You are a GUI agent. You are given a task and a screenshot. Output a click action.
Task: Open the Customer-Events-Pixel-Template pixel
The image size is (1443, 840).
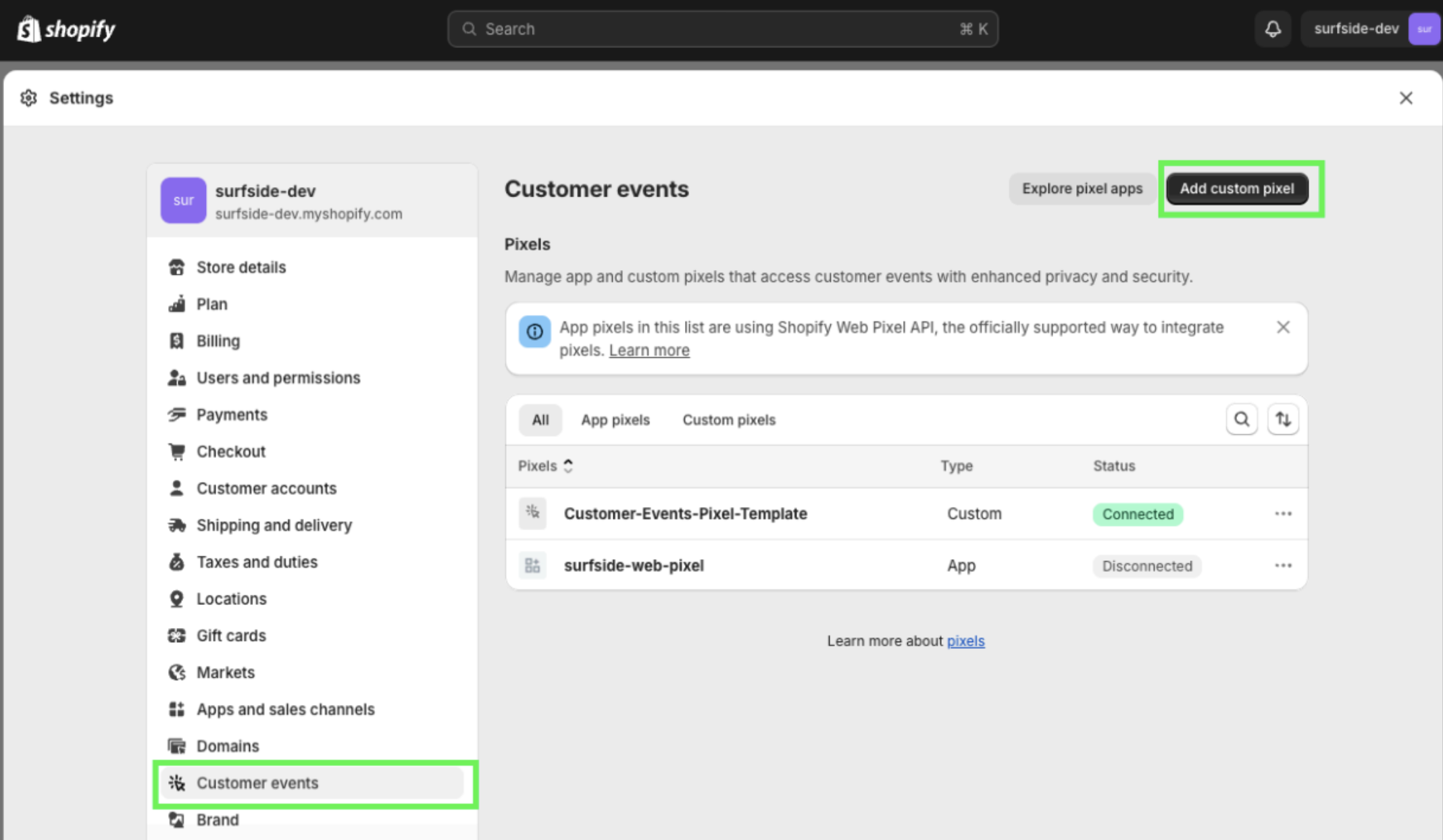click(x=686, y=514)
